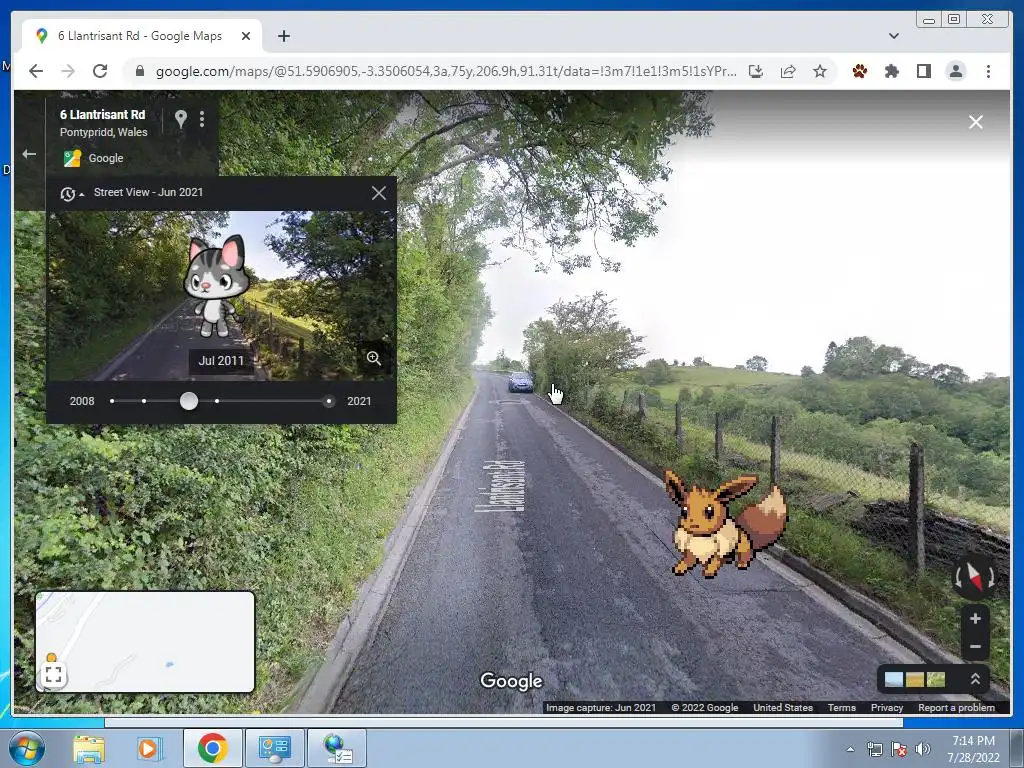Click the horizontal scrollbar below the window
The image size is (1024, 768).
point(504,722)
